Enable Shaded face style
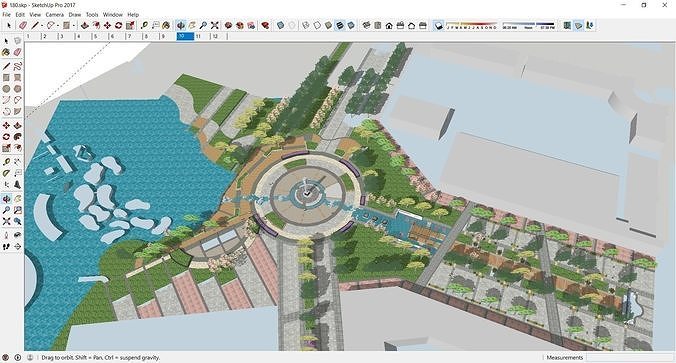The image size is (676, 363). pyautogui.click(x=329, y=25)
